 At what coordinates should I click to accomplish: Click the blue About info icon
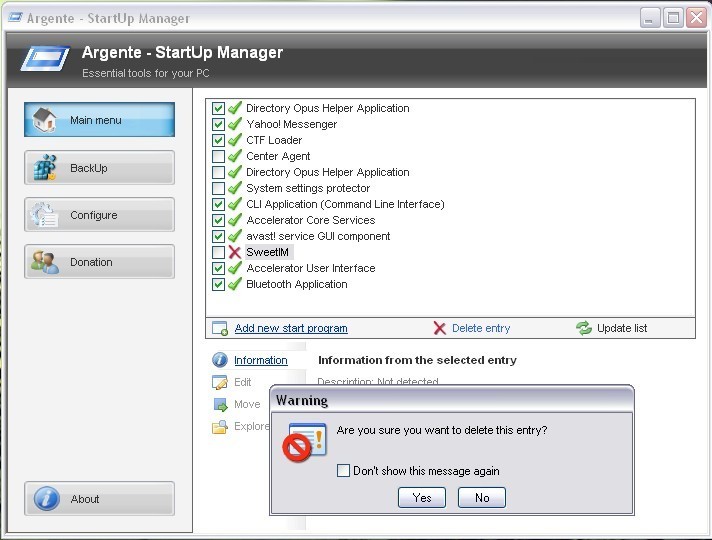click(46, 499)
